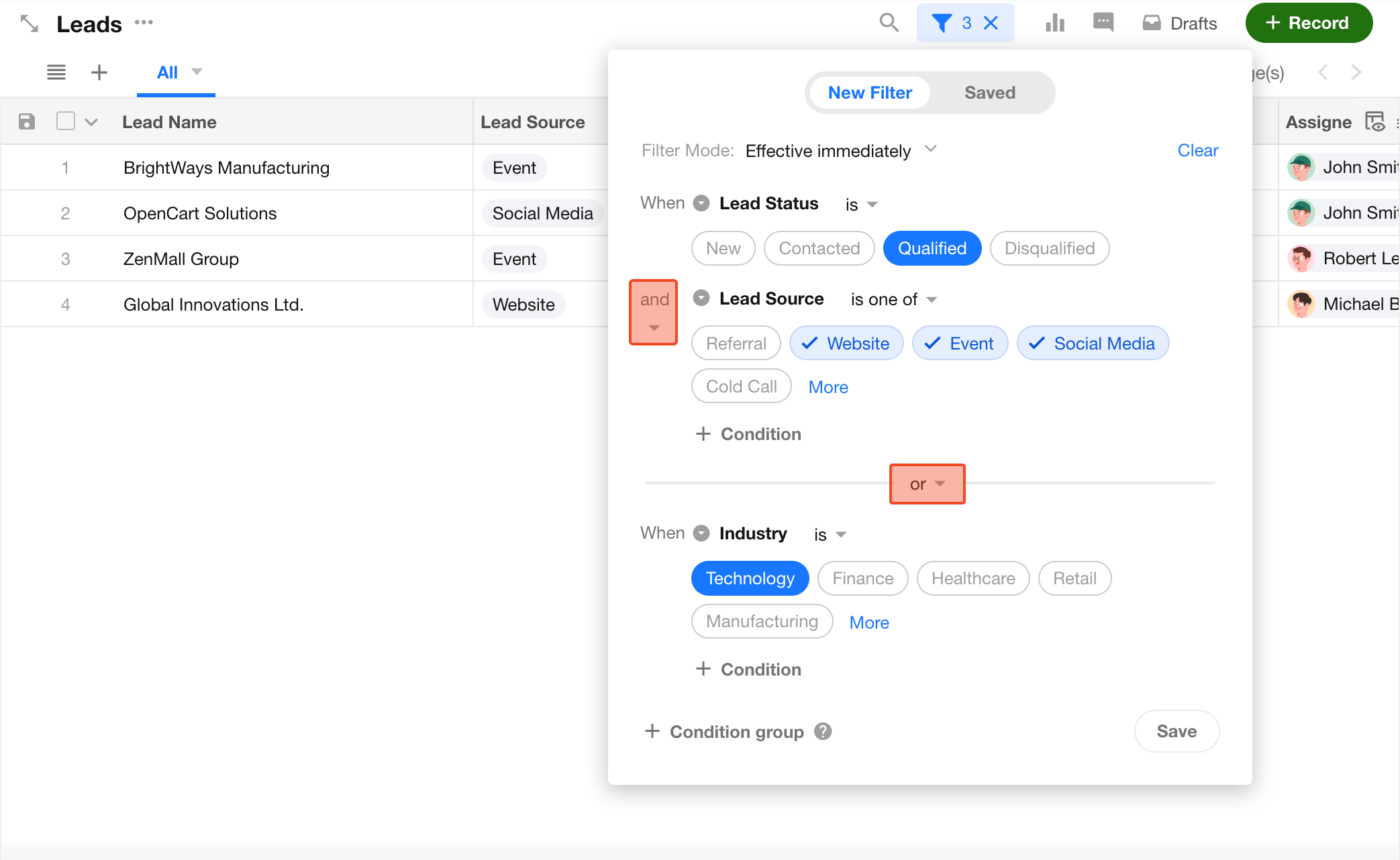Click the expand arrows icon beside Leads
This screenshot has height=860, width=1400.
pos(29,24)
